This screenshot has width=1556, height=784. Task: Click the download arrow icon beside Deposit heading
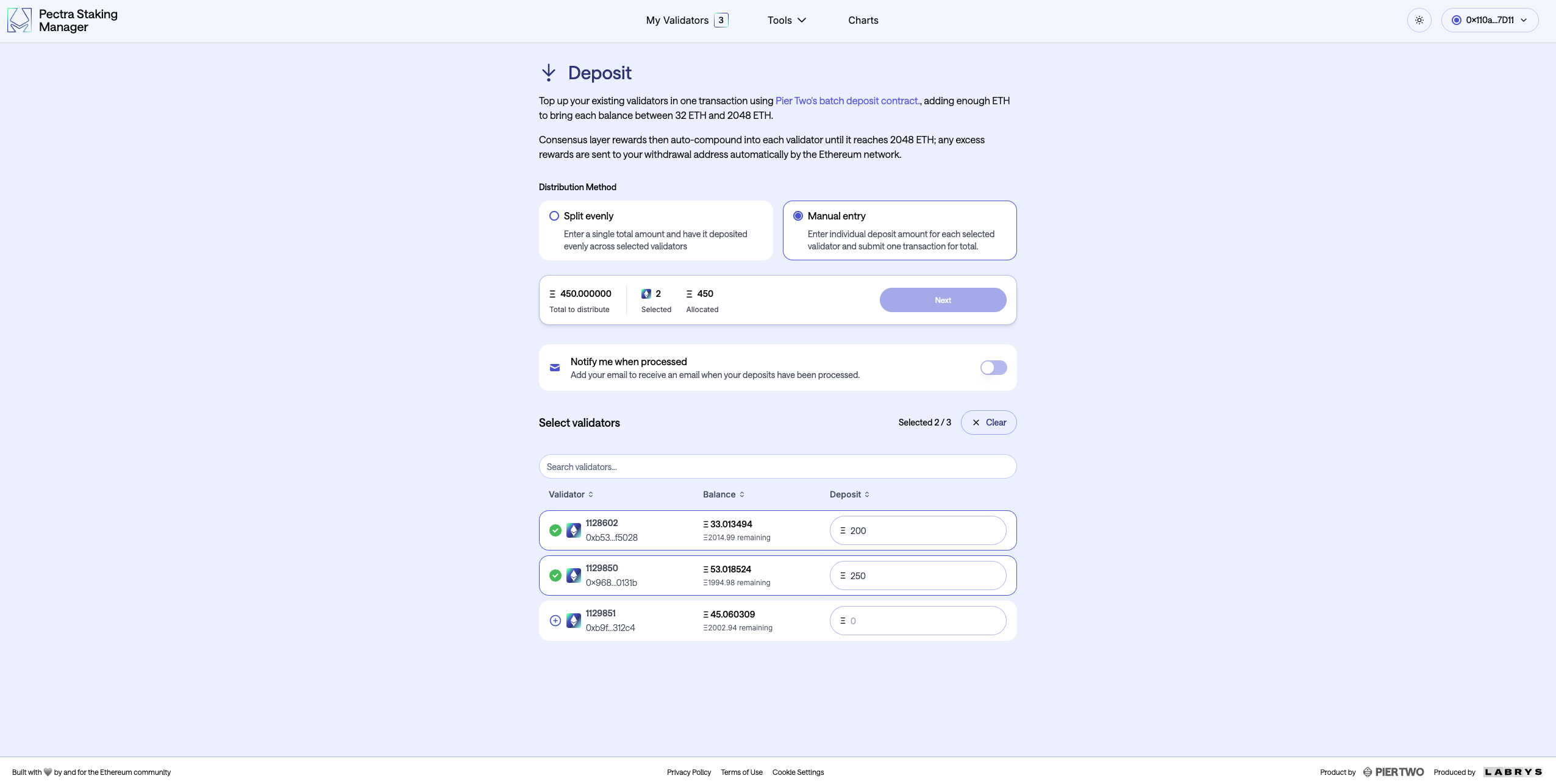pyautogui.click(x=548, y=73)
